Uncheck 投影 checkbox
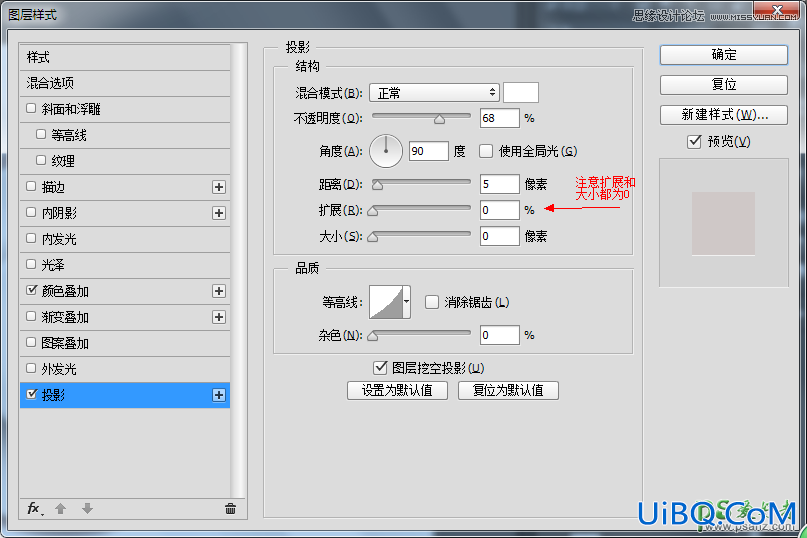The image size is (807, 538). click(x=31, y=394)
